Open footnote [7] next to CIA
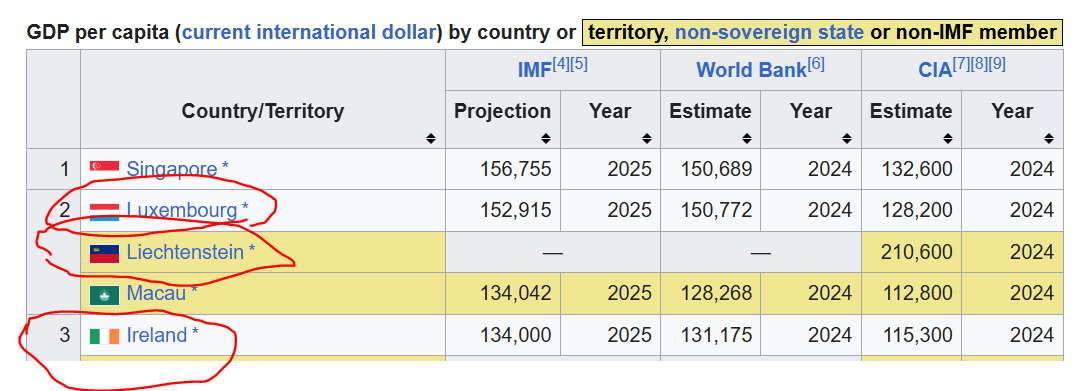 961,64
